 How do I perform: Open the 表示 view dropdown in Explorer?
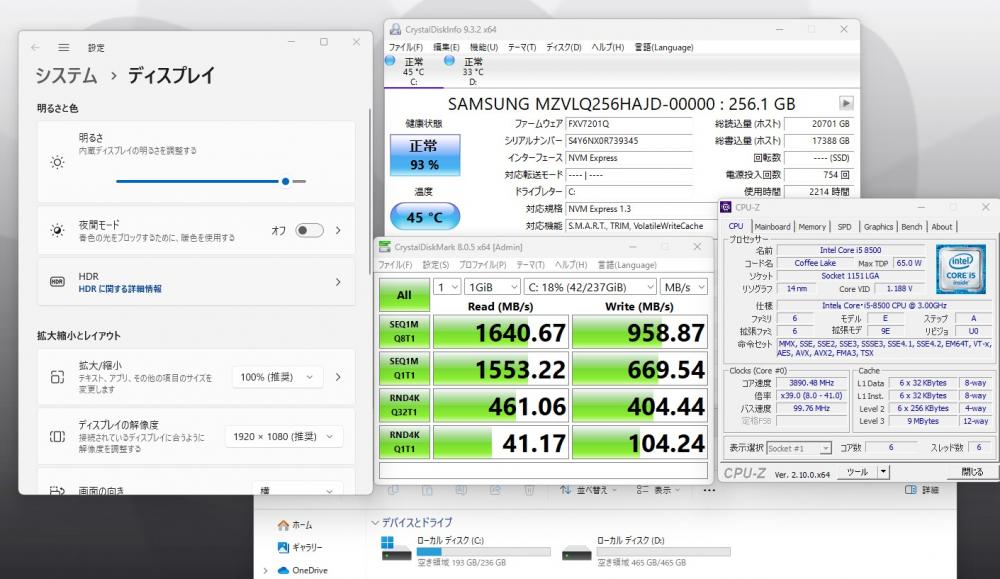(658, 490)
